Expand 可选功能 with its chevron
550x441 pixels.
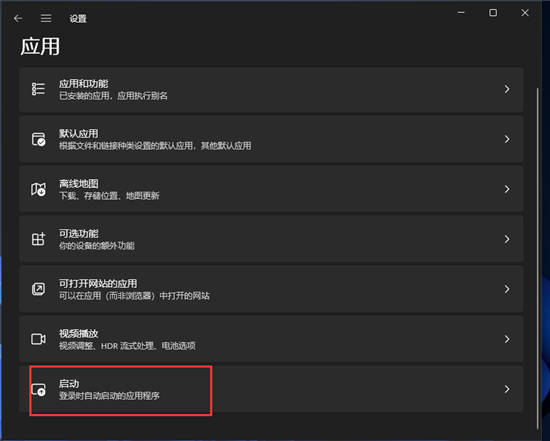tap(507, 239)
